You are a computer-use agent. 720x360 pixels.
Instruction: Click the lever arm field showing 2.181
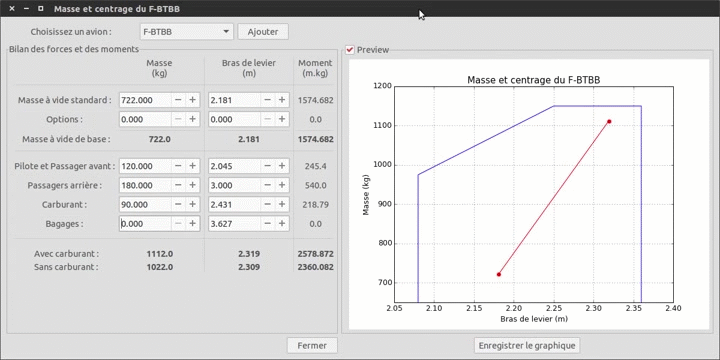pos(235,100)
